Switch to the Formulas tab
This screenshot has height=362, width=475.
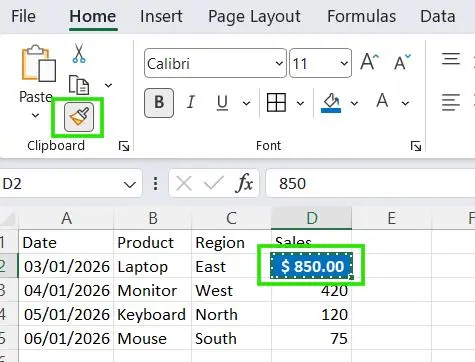point(362,16)
